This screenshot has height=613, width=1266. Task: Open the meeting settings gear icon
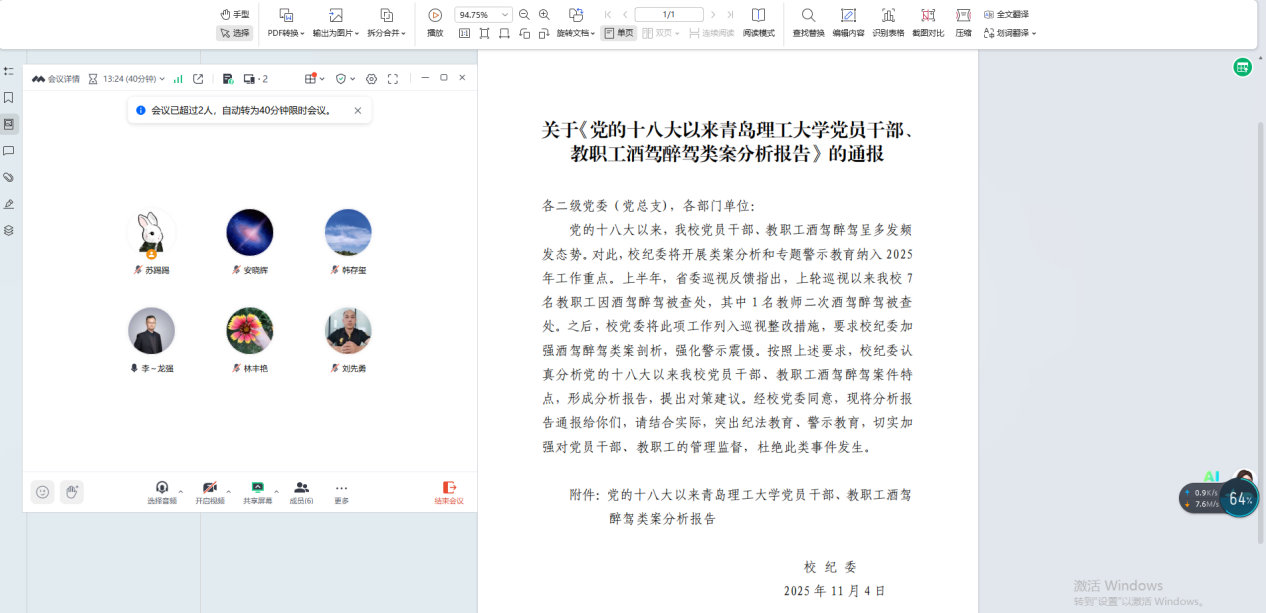coord(371,79)
